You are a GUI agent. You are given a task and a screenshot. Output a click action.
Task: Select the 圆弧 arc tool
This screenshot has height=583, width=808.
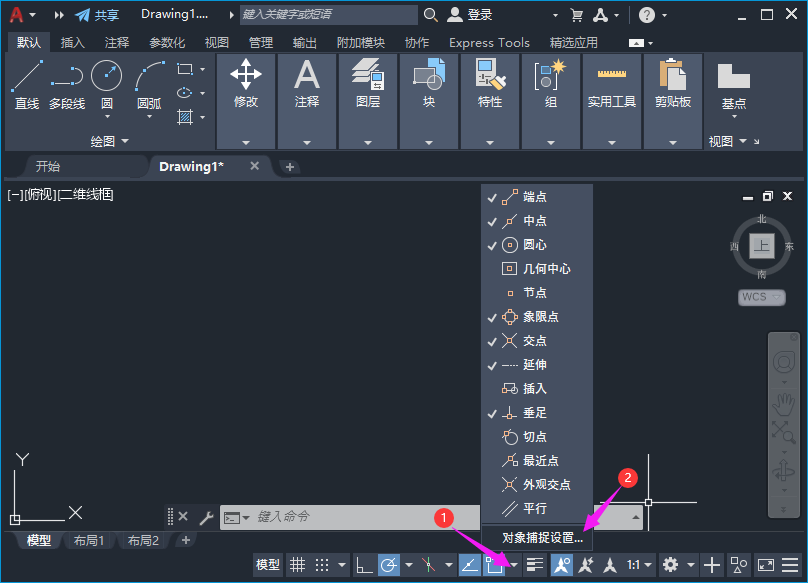point(149,85)
